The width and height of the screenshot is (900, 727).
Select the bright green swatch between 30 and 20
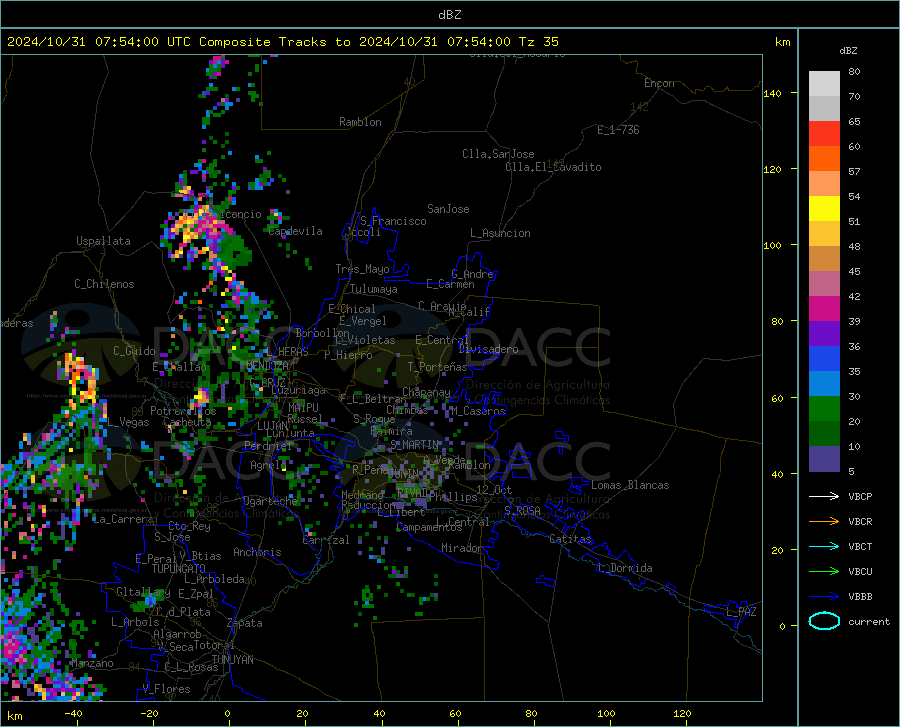click(x=824, y=409)
